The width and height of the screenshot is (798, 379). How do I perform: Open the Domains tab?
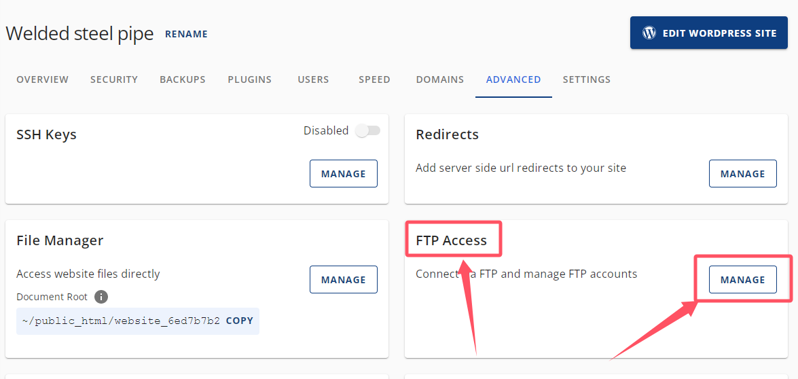tap(440, 79)
